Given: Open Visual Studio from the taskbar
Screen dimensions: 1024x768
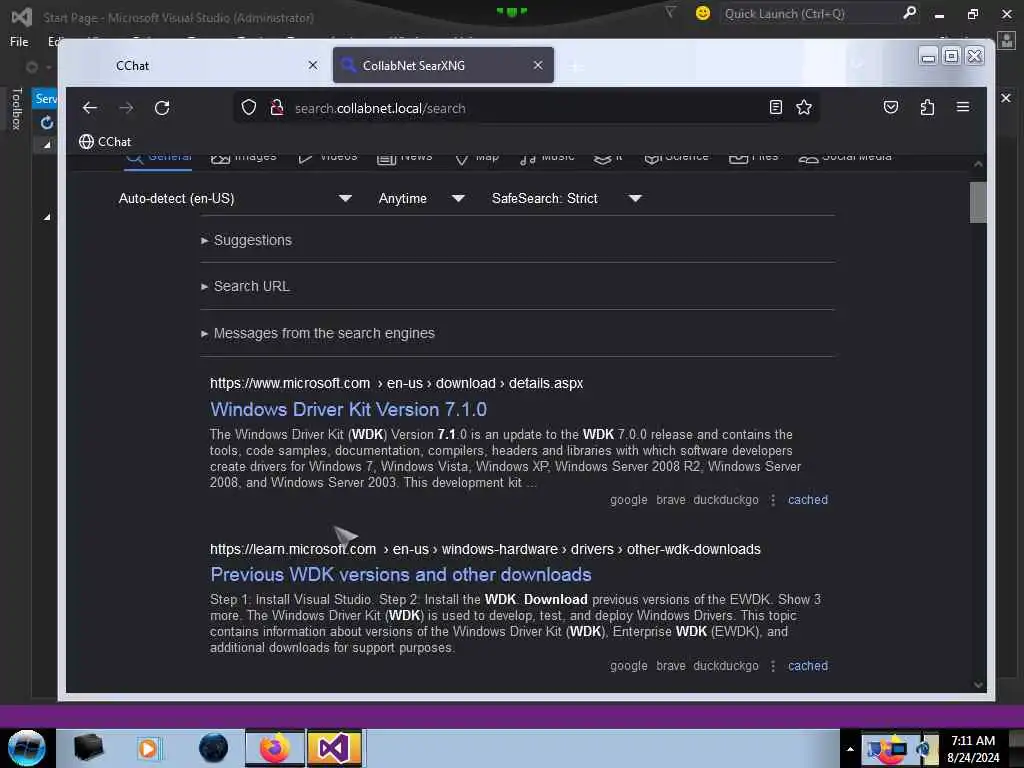Looking at the screenshot, I should click(334, 748).
